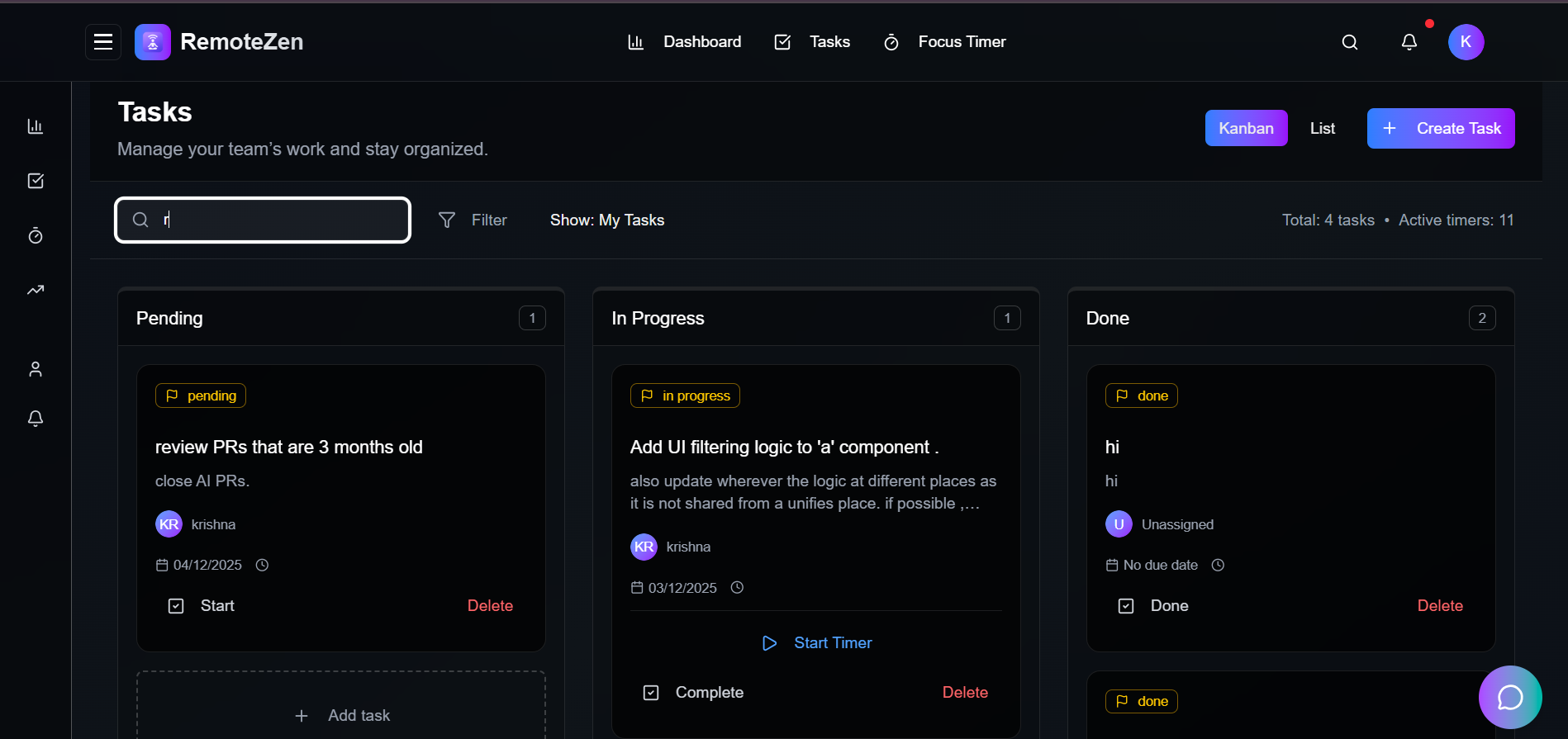Open 'review PRs that are 3 months old' title
The width and height of the screenshot is (1568, 739).
289,447
